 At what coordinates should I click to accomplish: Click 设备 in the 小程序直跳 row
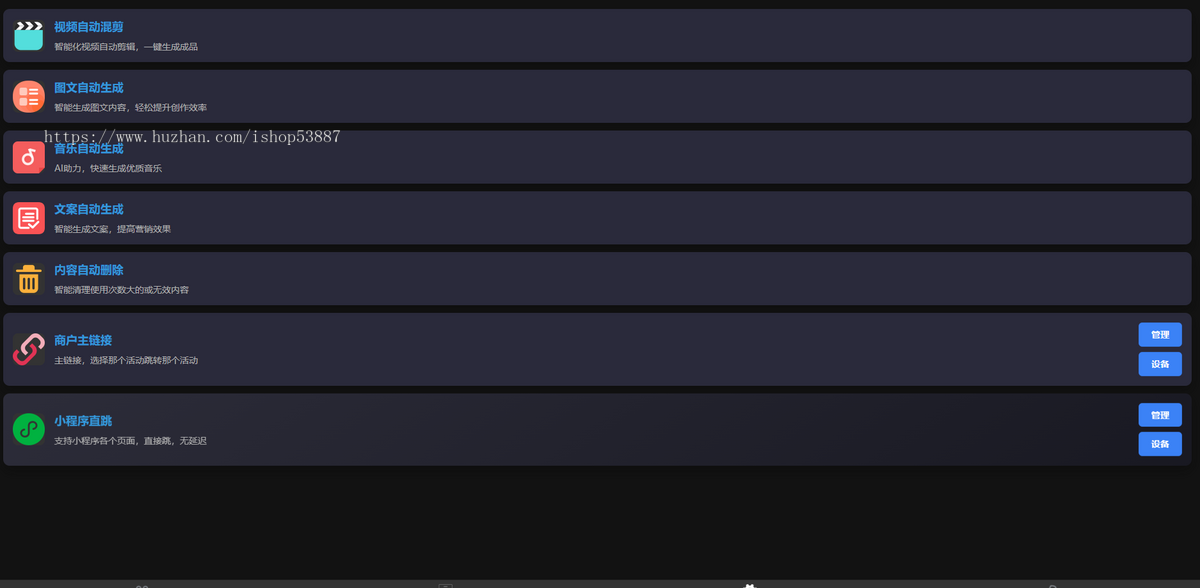[1160, 444]
